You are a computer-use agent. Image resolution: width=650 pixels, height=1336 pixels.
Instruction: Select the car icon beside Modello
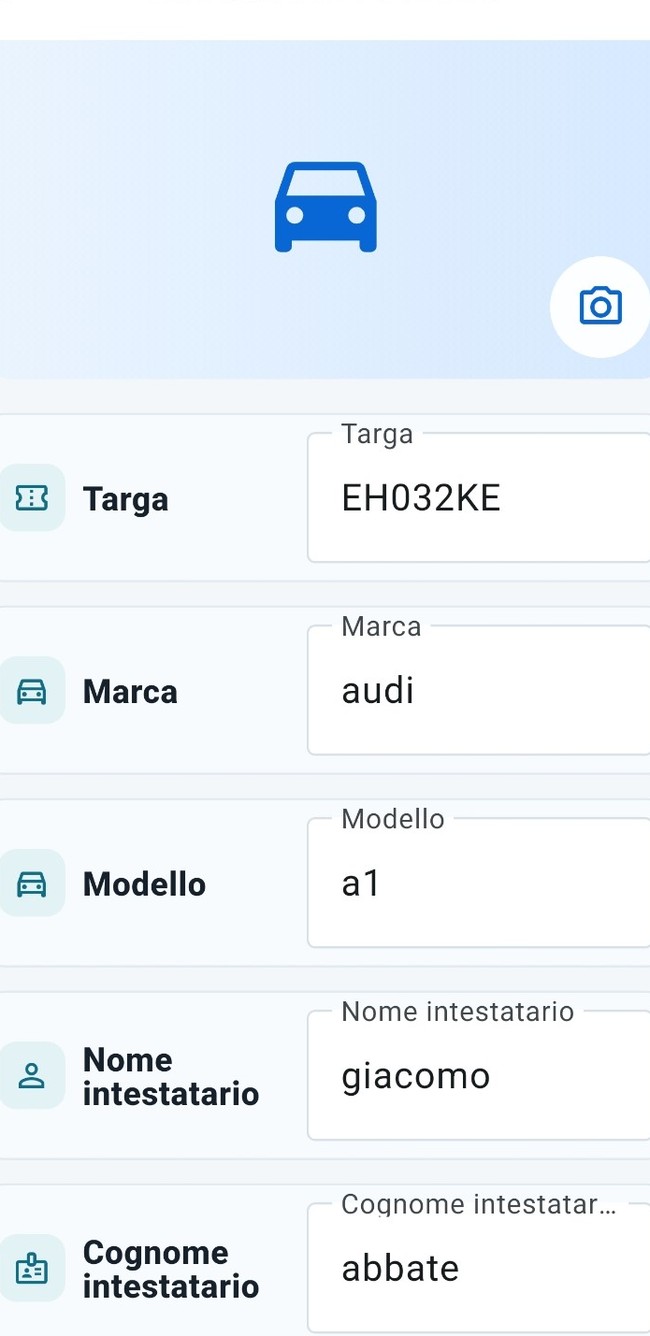(32, 883)
